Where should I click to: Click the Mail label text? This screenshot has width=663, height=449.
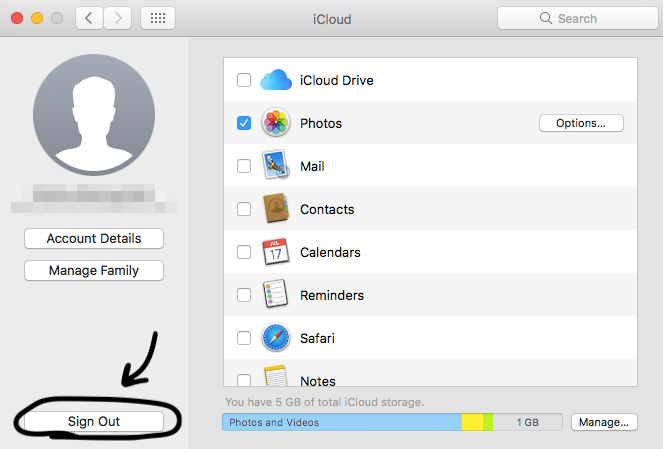click(x=312, y=166)
